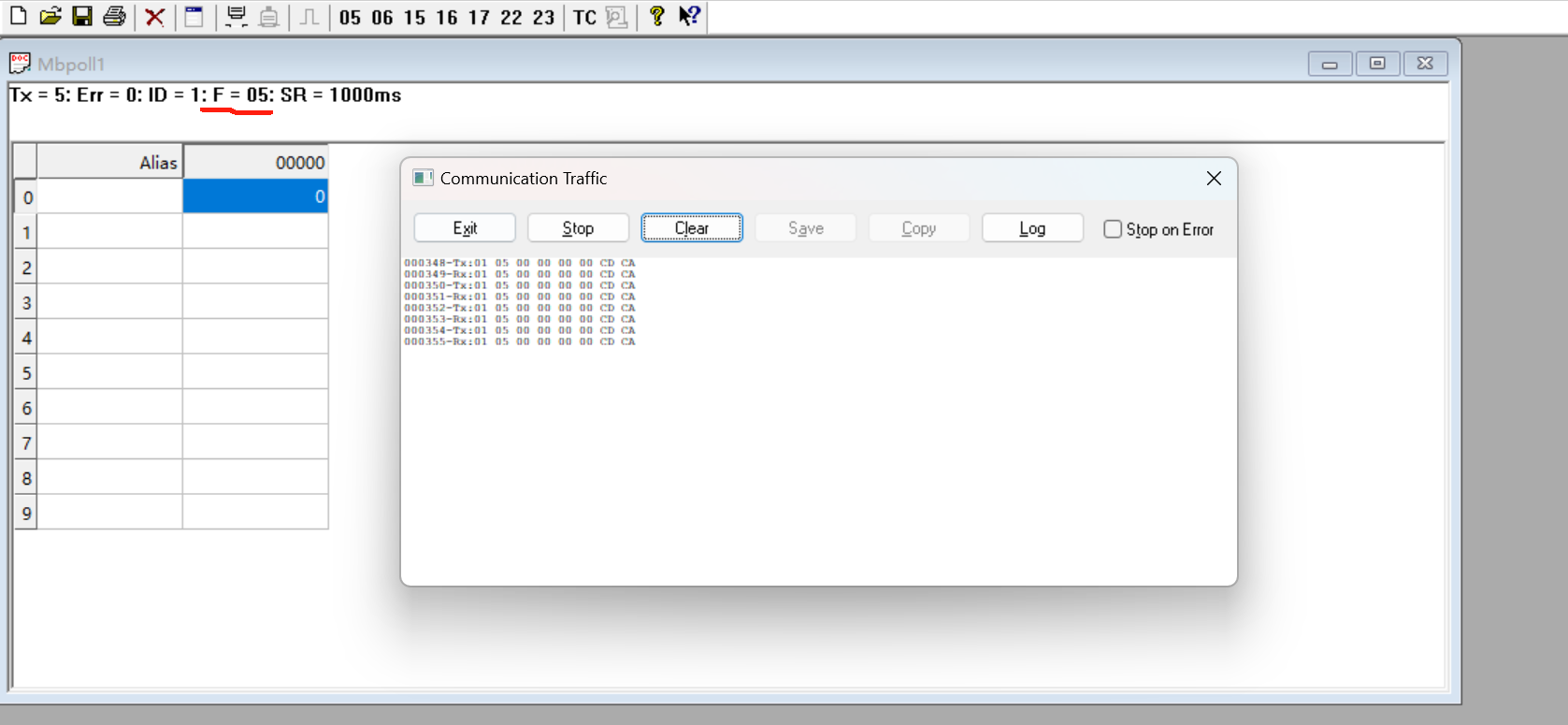1568x725 pixels.
Task: Click the greyed icon right of TC
Action: tap(617, 17)
